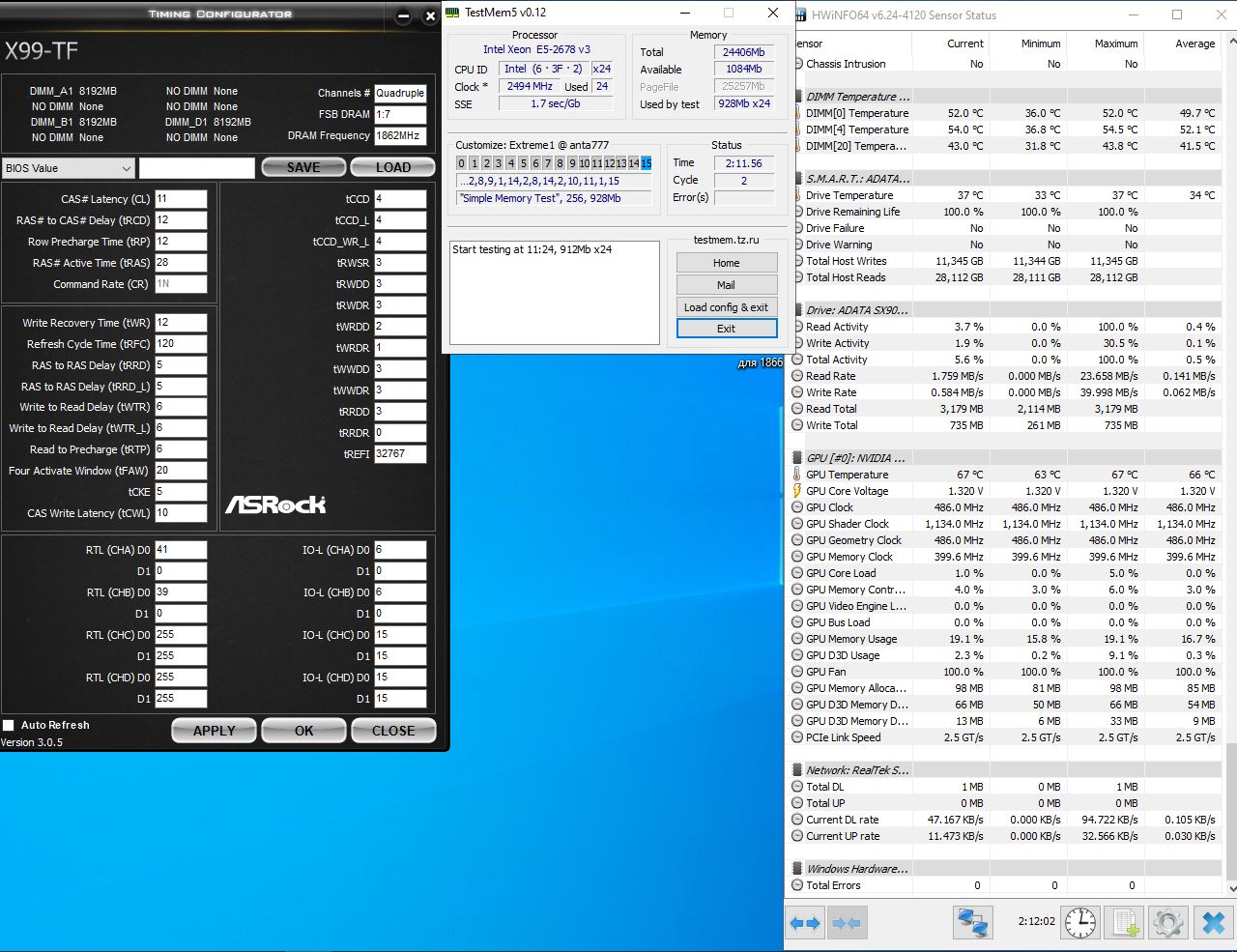Screen dimensions: 1237x952
Task: Click the round icon beside GPU Clock
Action: coord(797,507)
